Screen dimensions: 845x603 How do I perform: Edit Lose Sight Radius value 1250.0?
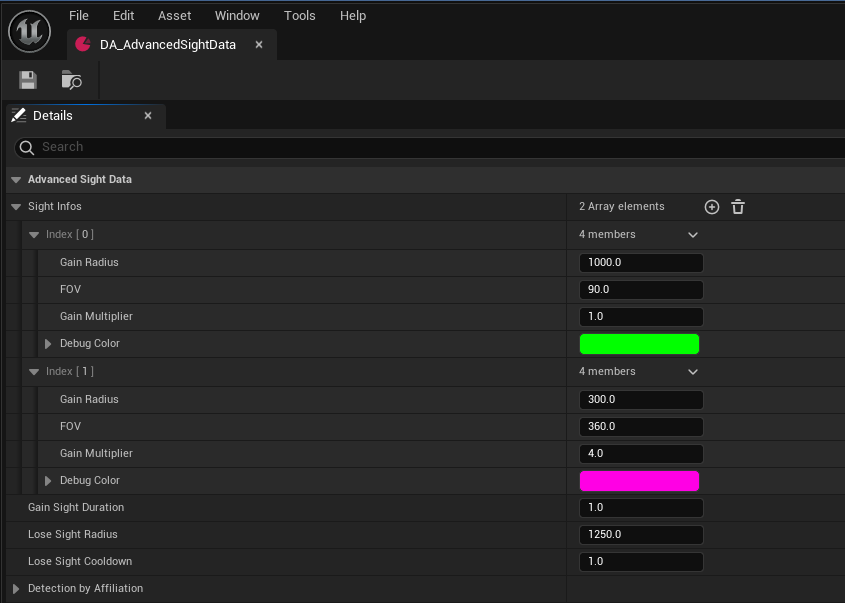(x=641, y=534)
